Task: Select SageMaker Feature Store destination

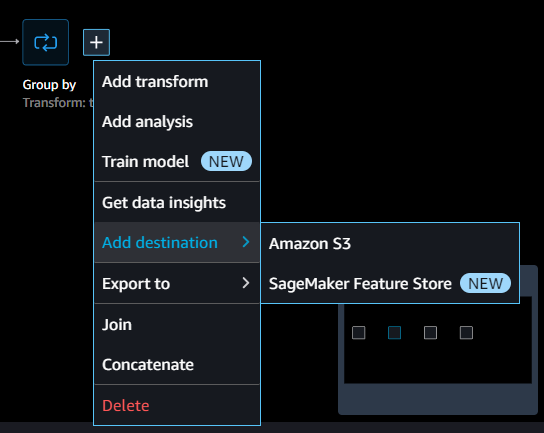Action: click(x=390, y=283)
